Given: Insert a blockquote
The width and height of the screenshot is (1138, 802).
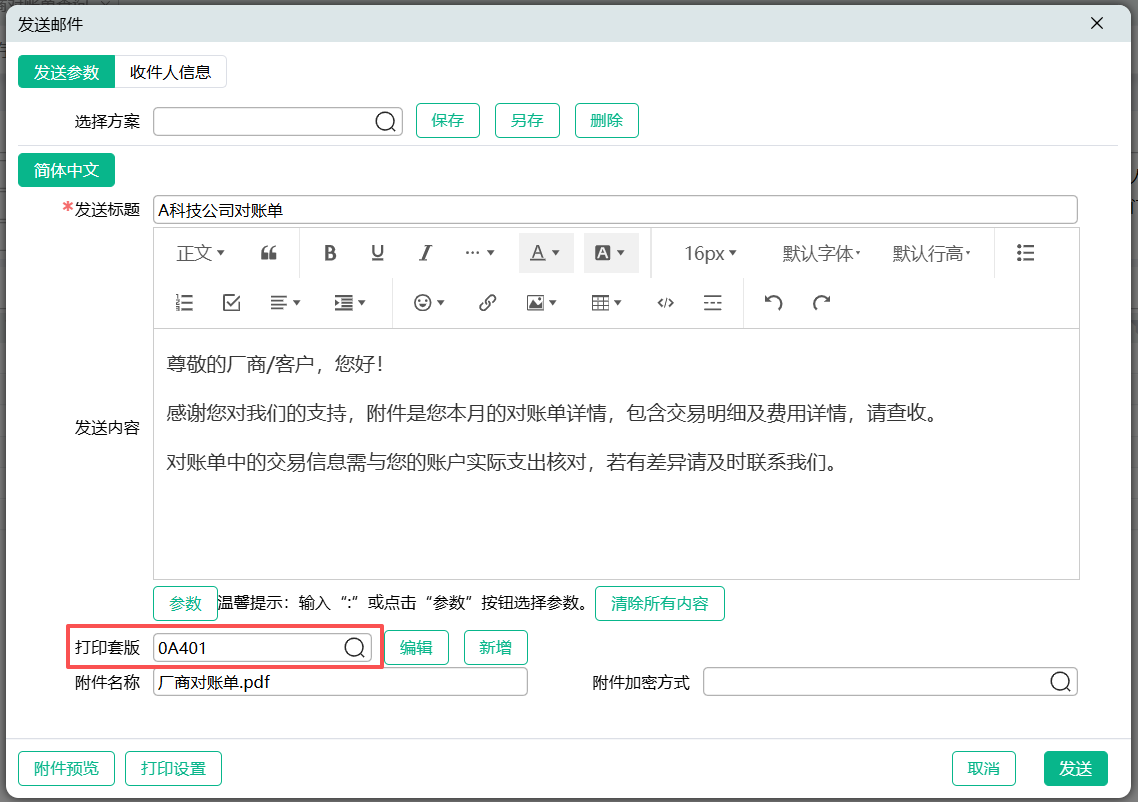Looking at the screenshot, I should (268, 253).
